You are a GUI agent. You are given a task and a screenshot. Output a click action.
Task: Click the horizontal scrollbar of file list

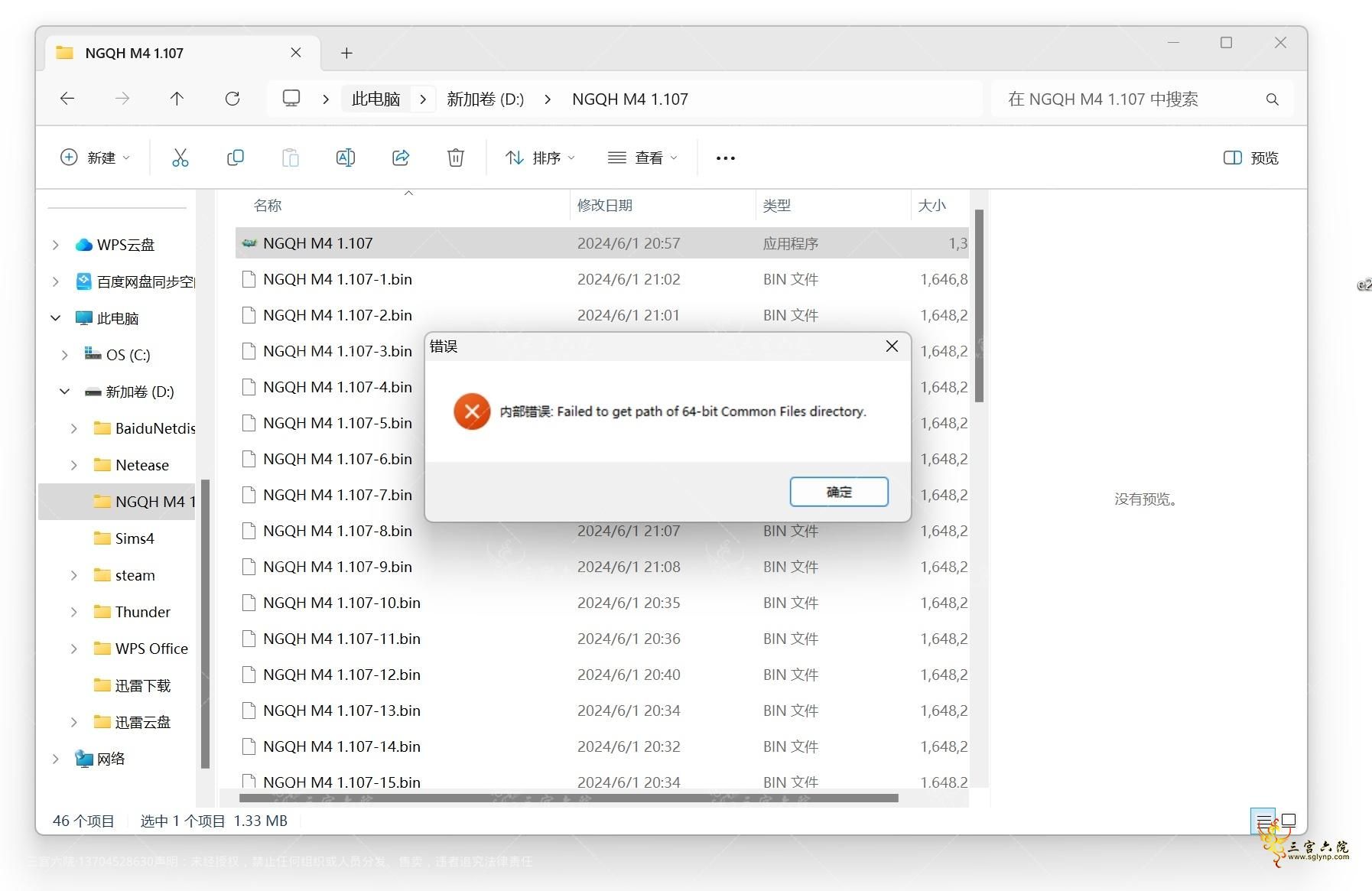[569, 798]
